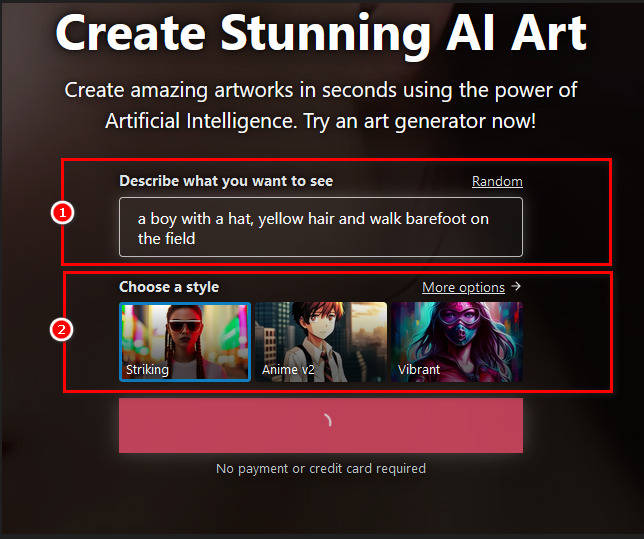Select the Anime v2 style thumbnail
The width and height of the screenshot is (644, 539).
pyautogui.click(x=321, y=342)
